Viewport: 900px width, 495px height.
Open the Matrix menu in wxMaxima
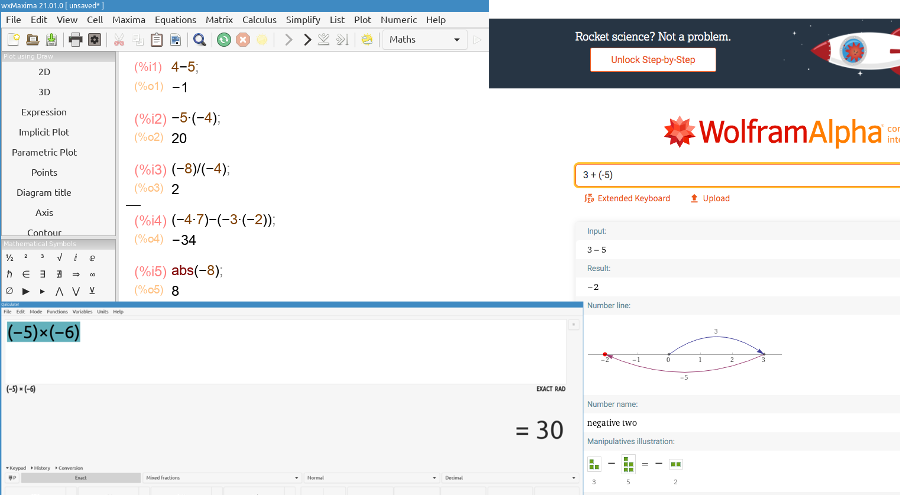[219, 20]
